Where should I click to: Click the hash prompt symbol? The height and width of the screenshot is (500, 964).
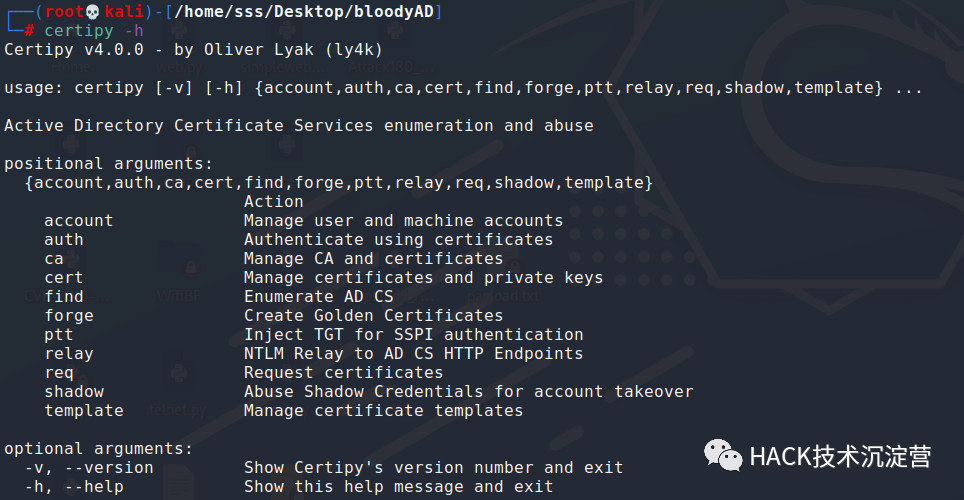click(x=29, y=30)
